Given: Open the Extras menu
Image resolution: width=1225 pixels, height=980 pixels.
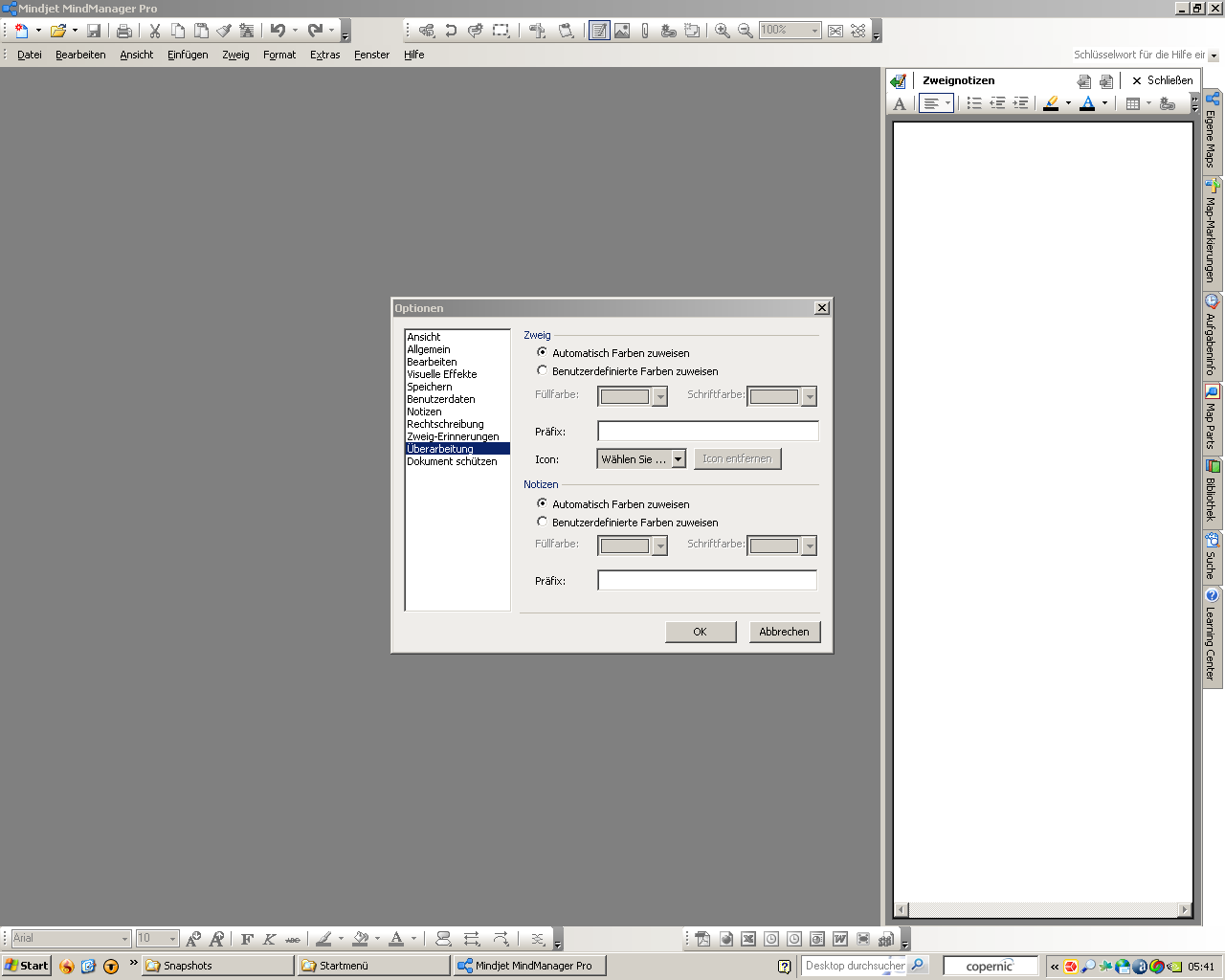Looking at the screenshot, I should click(x=324, y=55).
